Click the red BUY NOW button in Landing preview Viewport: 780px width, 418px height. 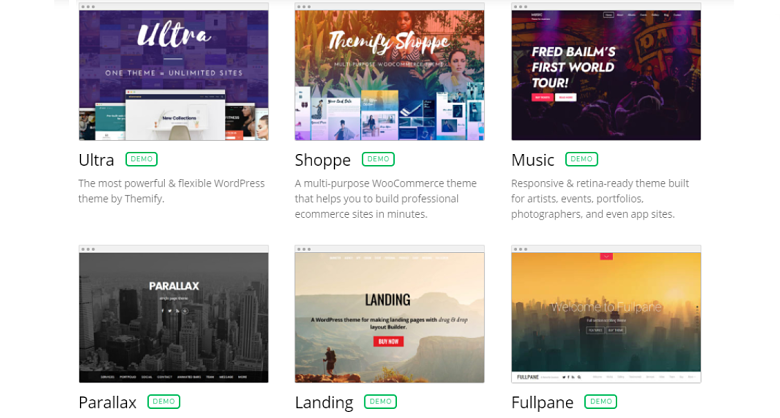pyautogui.click(x=389, y=341)
